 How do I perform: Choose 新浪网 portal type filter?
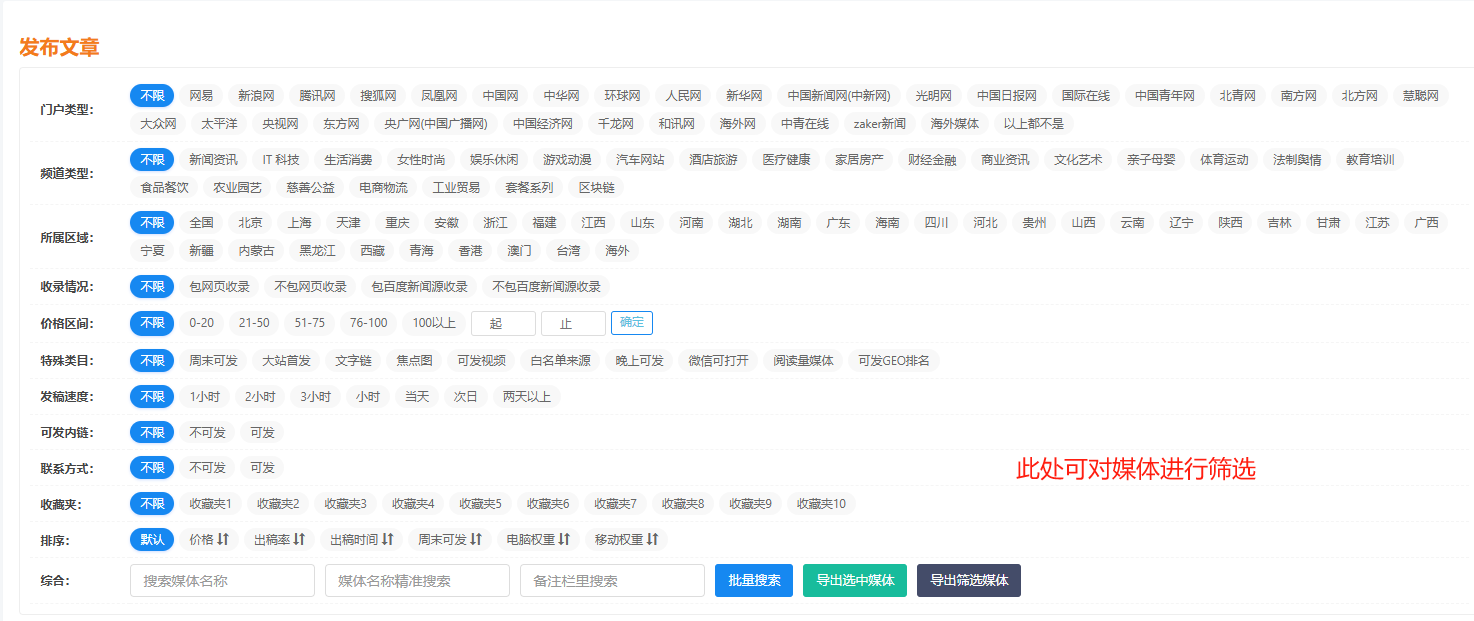(256, 96)
